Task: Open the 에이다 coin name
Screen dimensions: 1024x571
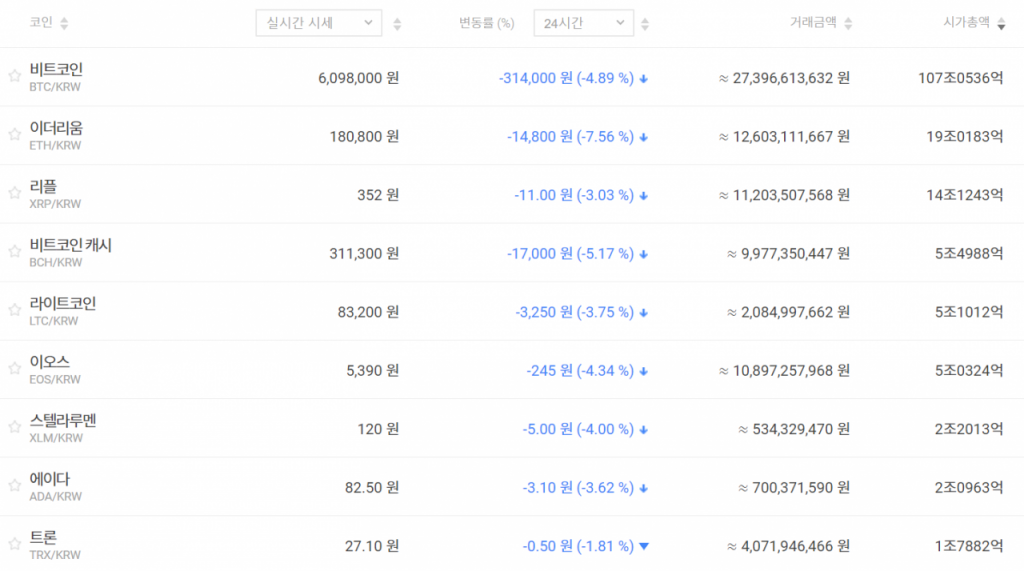Action: tap(50, 479)
